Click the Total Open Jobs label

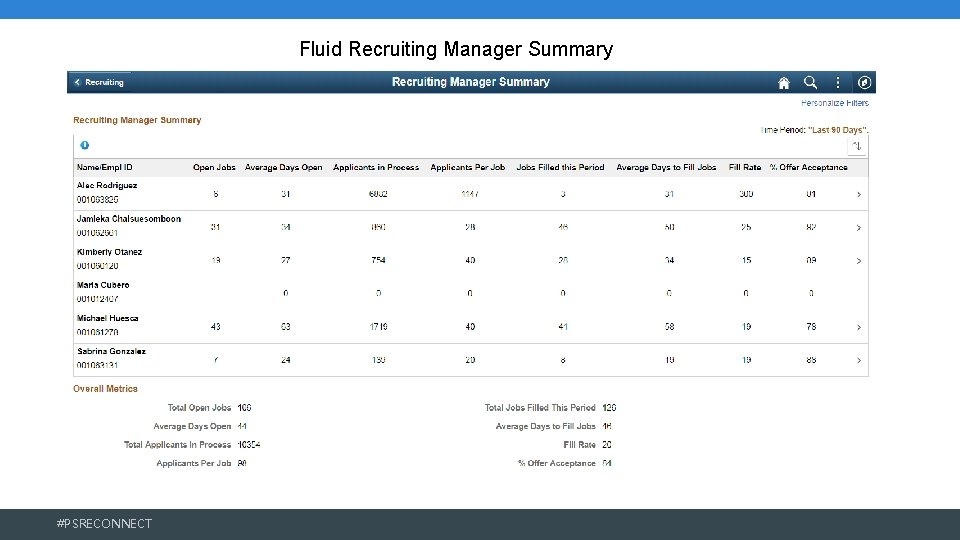point(200,408)
